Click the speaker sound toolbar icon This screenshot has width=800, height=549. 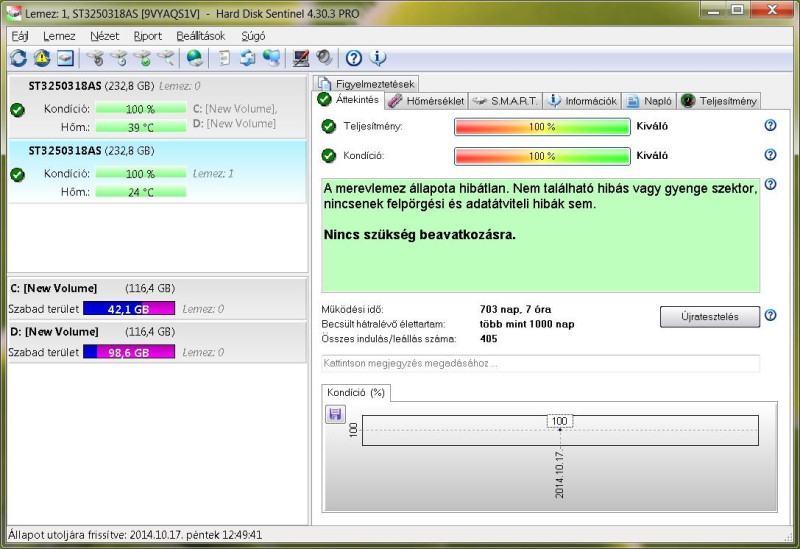click(x=324, y=58)
